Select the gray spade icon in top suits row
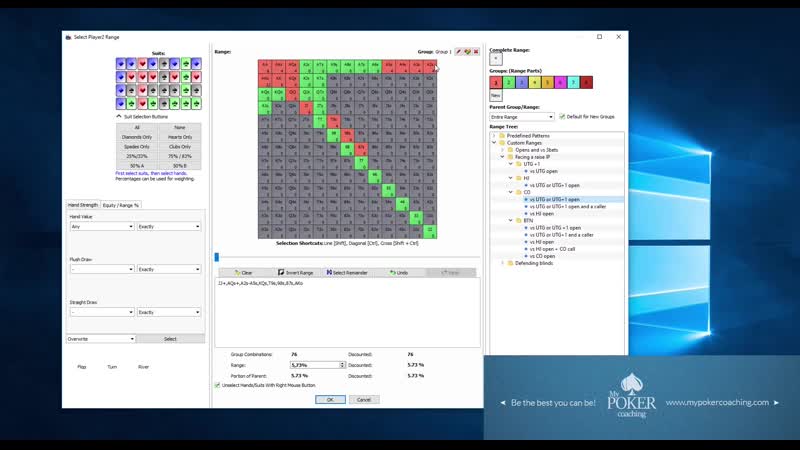800x450 pixels. coord(164,64)
